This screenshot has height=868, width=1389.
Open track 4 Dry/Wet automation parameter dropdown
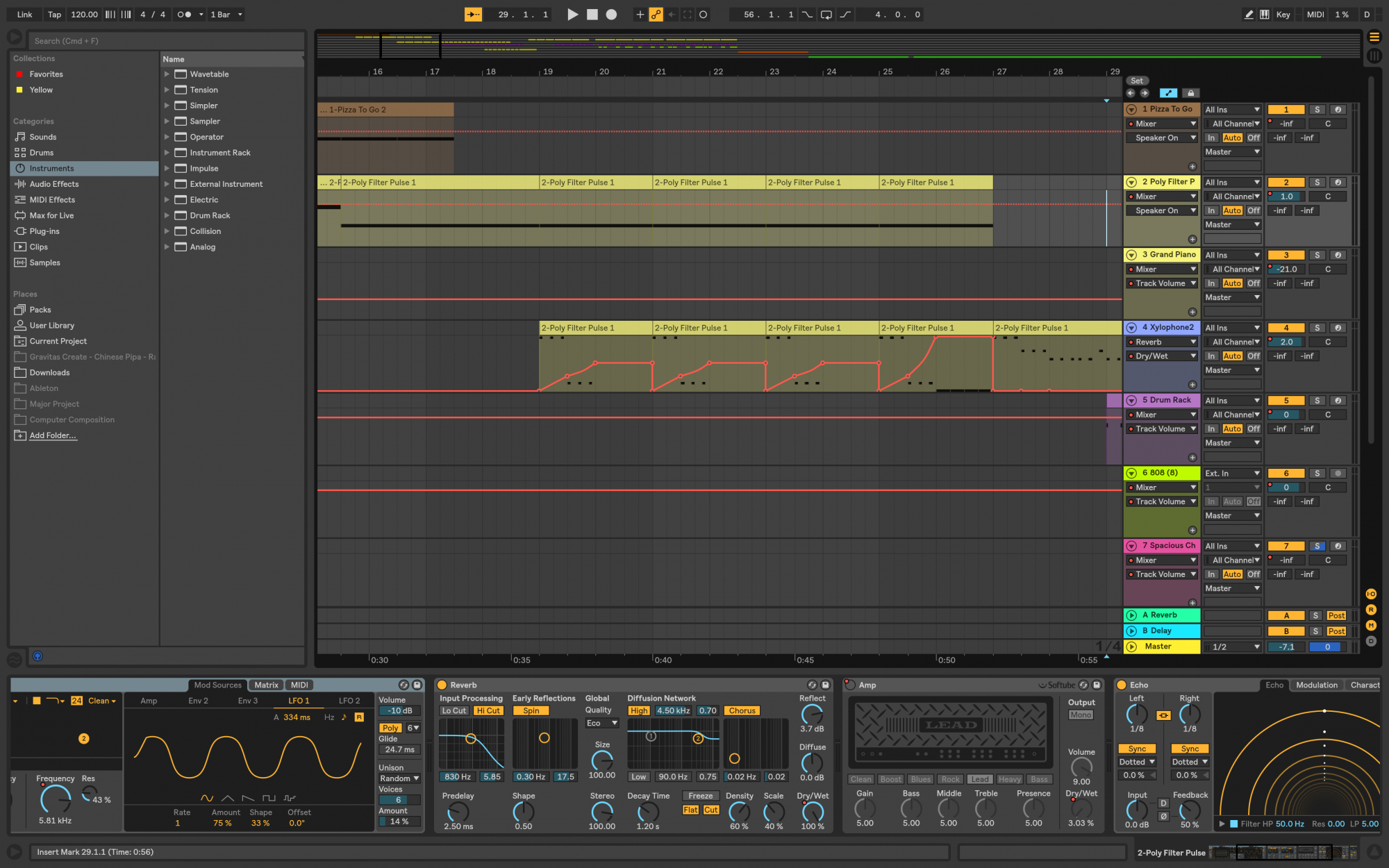coord(1161,356)
